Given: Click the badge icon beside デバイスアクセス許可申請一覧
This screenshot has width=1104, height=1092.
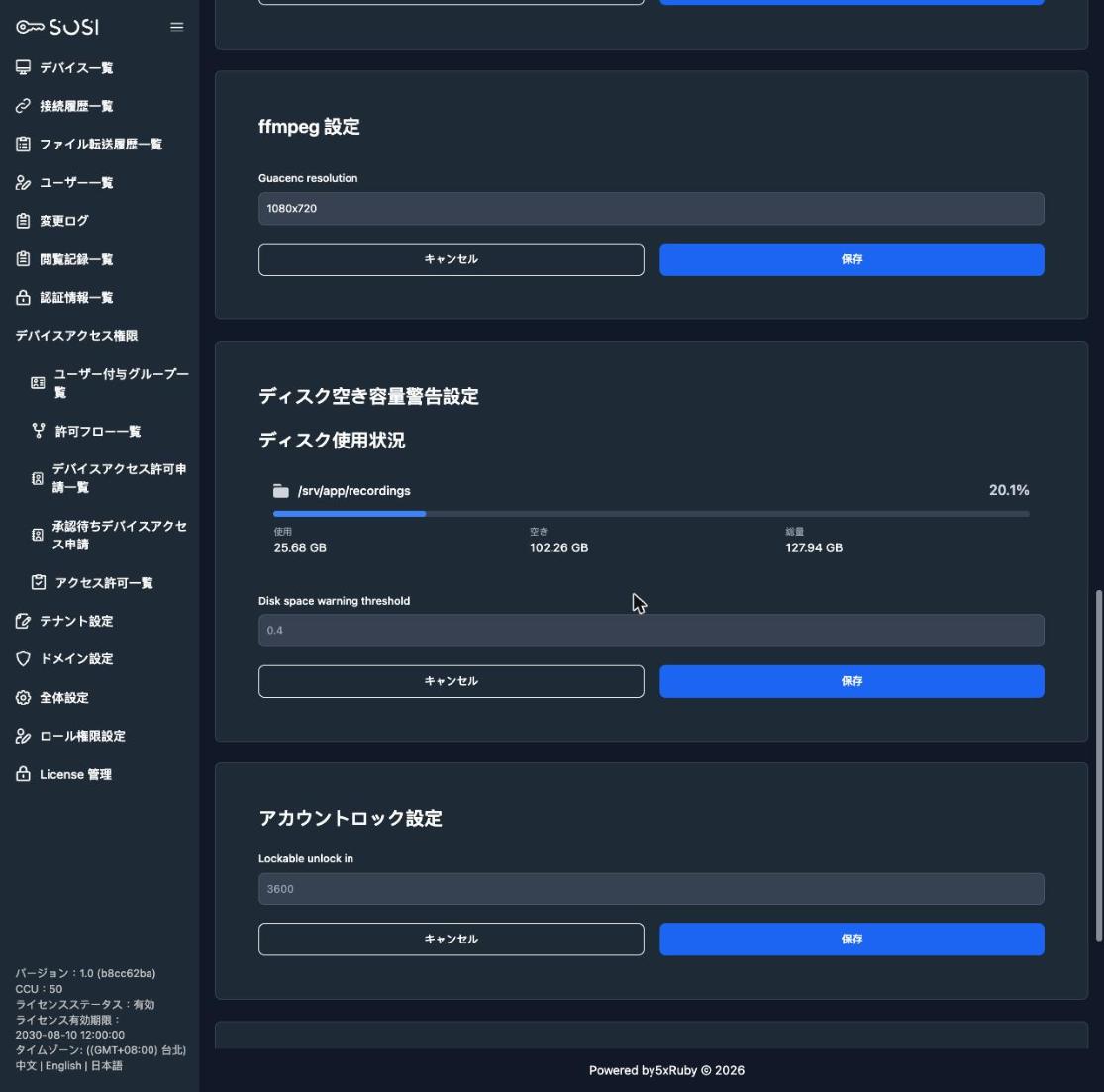Looking at the screenshot, I should tap(38, 478).
